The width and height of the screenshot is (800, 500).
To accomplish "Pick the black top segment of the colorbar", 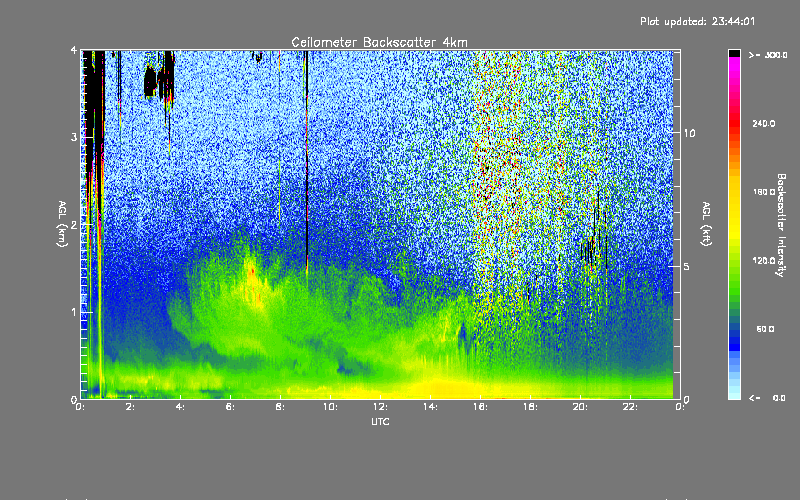I will pos(734,53).
